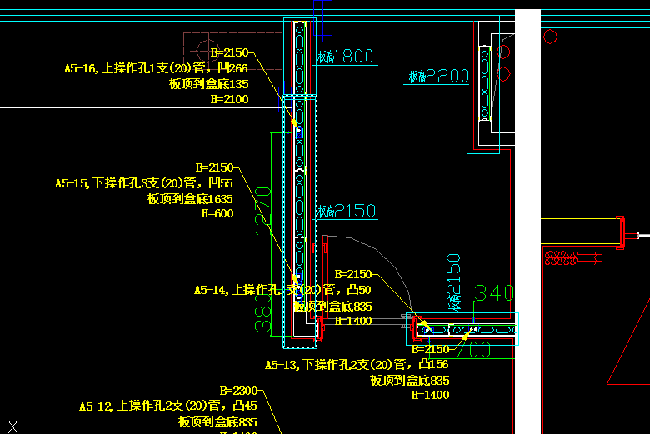
Task: Select the A5-14 annotation text
Action: pos(283,290)
